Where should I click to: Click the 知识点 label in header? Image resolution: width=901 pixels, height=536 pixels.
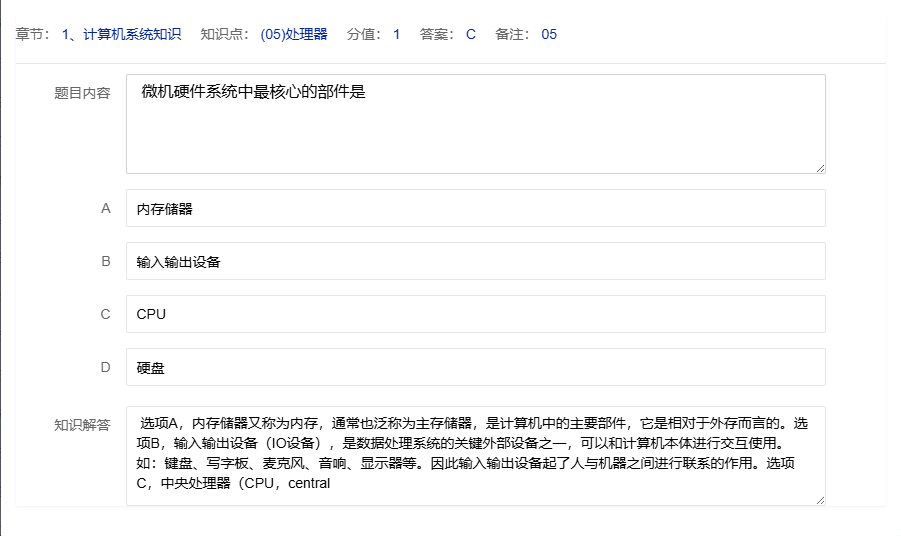coord(224,34)
